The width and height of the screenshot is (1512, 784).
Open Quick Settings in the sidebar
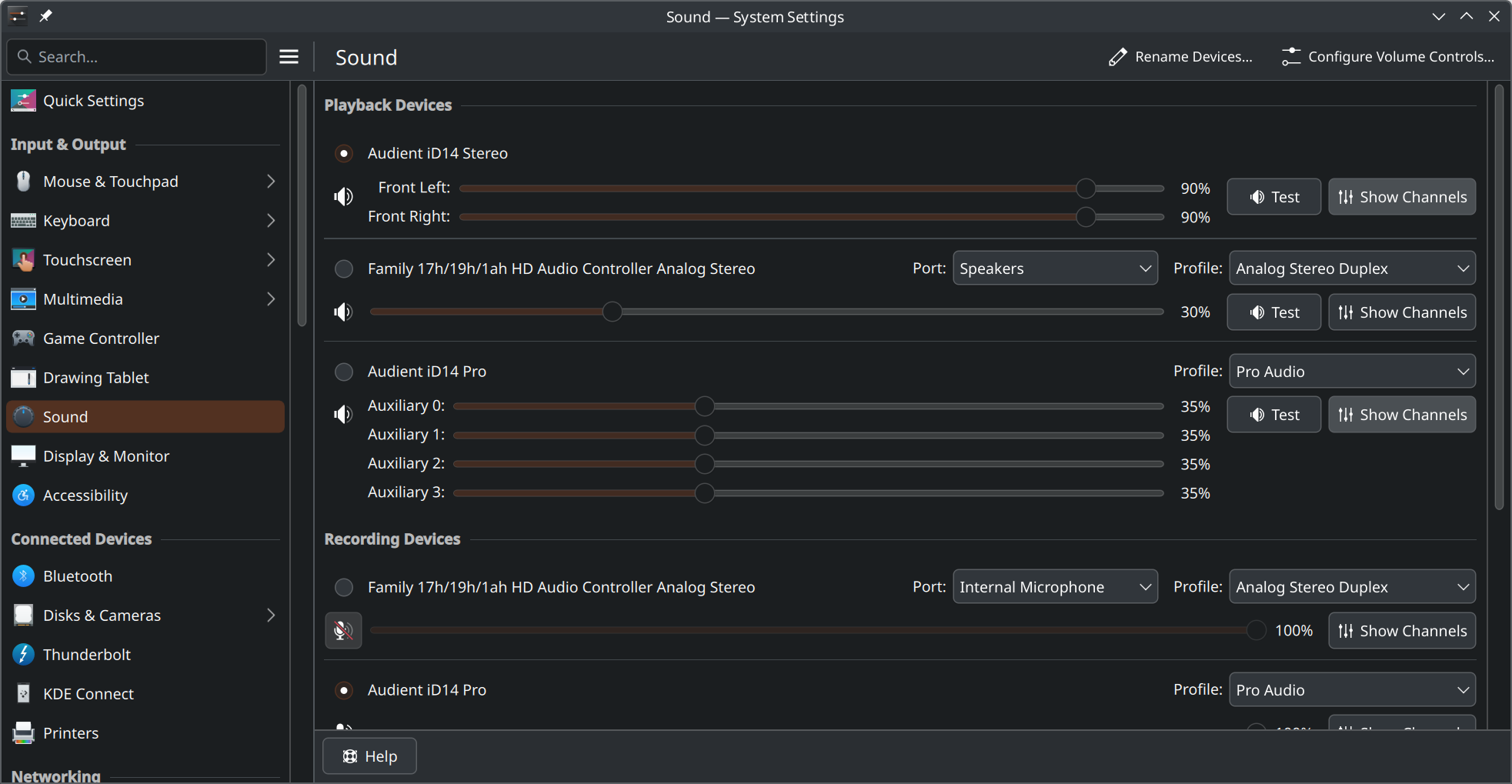coord(93,101)
